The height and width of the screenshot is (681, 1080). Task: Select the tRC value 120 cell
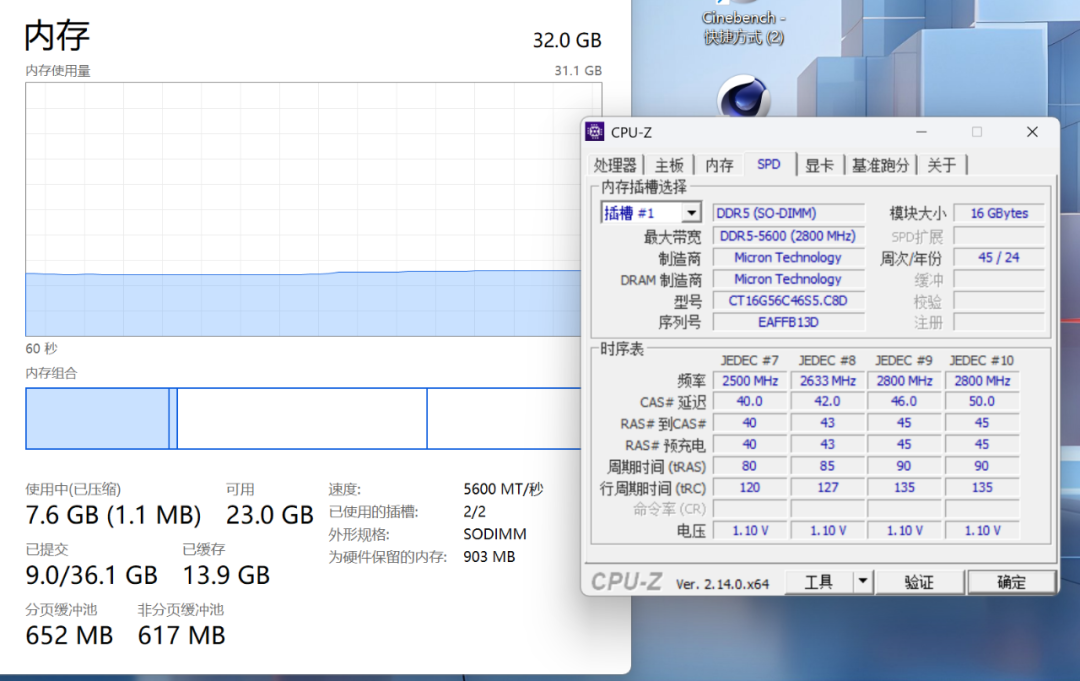click(x=749, y=488)
